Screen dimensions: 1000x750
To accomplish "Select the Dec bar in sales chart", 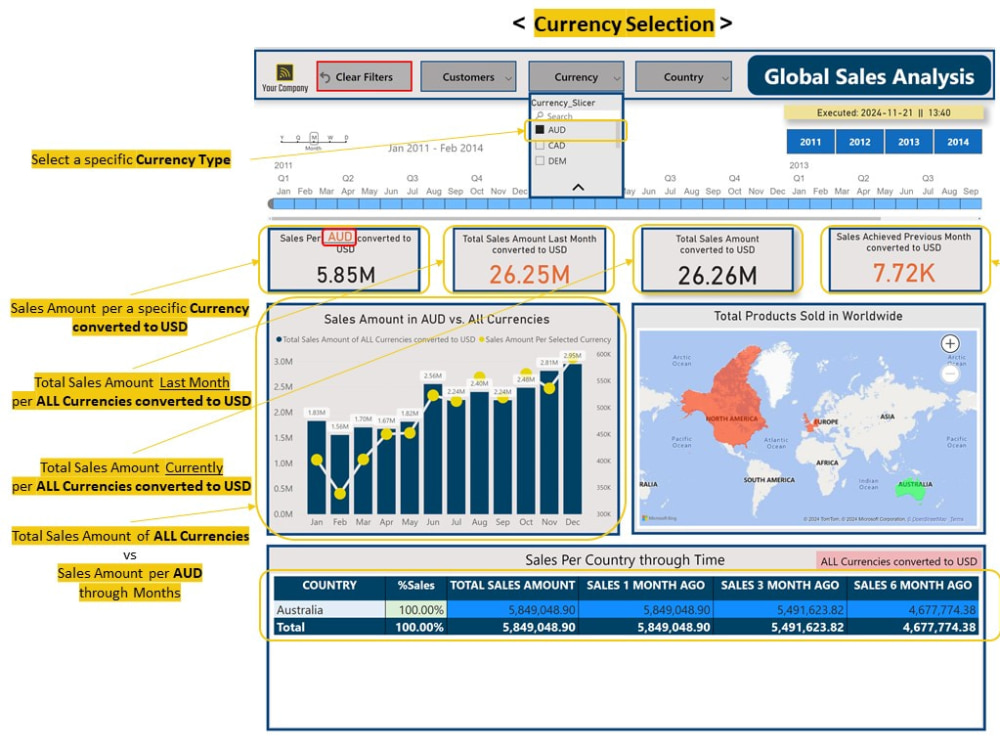I will pyautogui.click(x=573, y=439).
